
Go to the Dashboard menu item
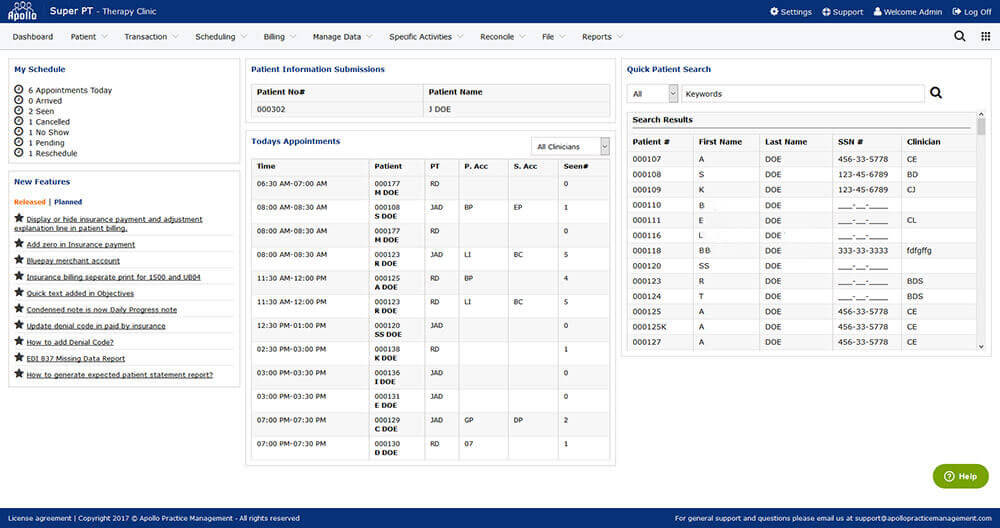point(33,37)
